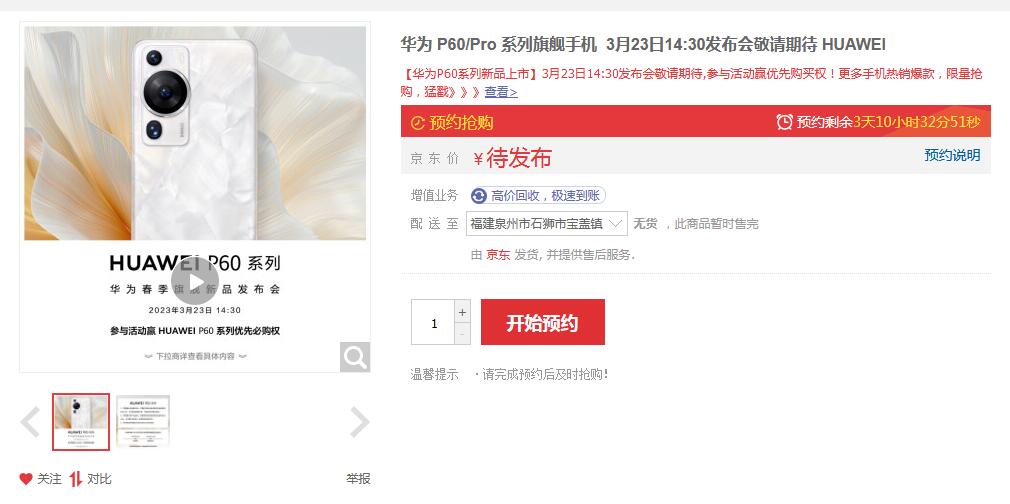Show previous thumbnails with left arrow
The image size is (1010, 504).
tap(31, 422)
